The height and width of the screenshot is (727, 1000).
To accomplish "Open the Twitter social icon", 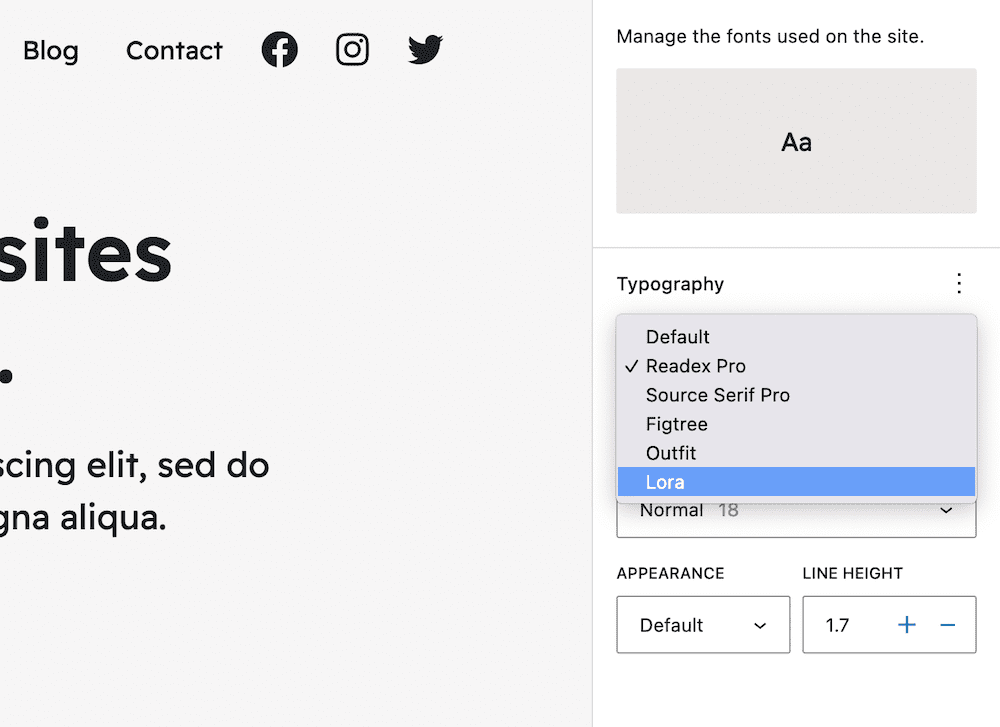I will tap(424, 49).
